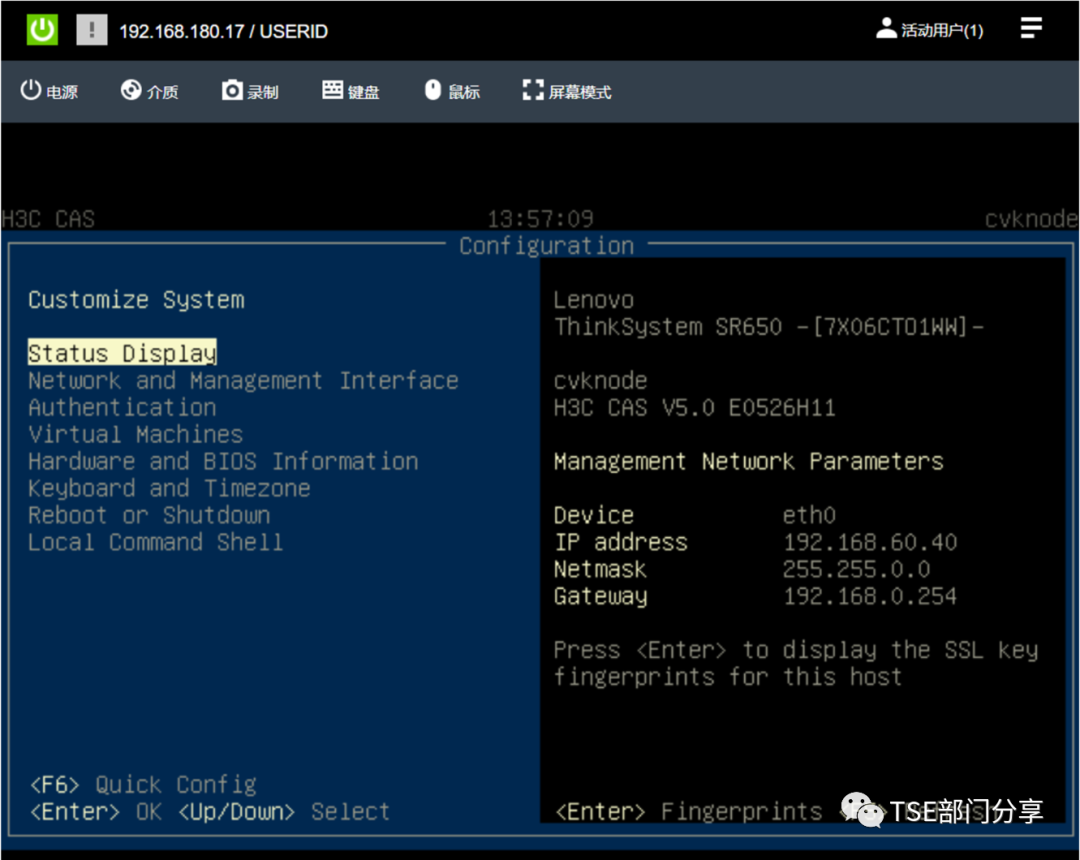The height and width of the screenshot is (860, 1080).
Task: Open the 屏幕模式 screen mode menu
Action: 567,91
